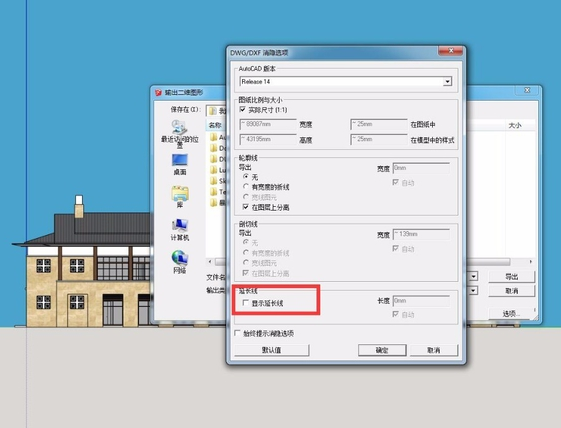The image size is (561, 428).
Task: Confirm with the 确定 button
Action: pos(382,350)
